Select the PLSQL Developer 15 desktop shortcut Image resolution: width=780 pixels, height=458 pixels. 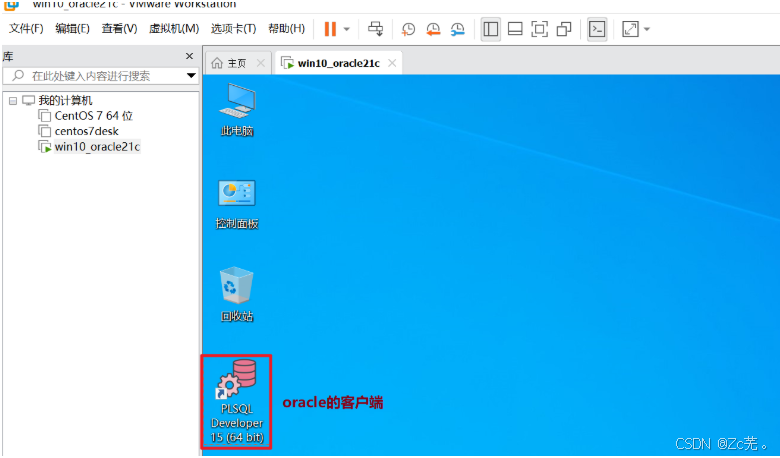(x=237, y=402)
